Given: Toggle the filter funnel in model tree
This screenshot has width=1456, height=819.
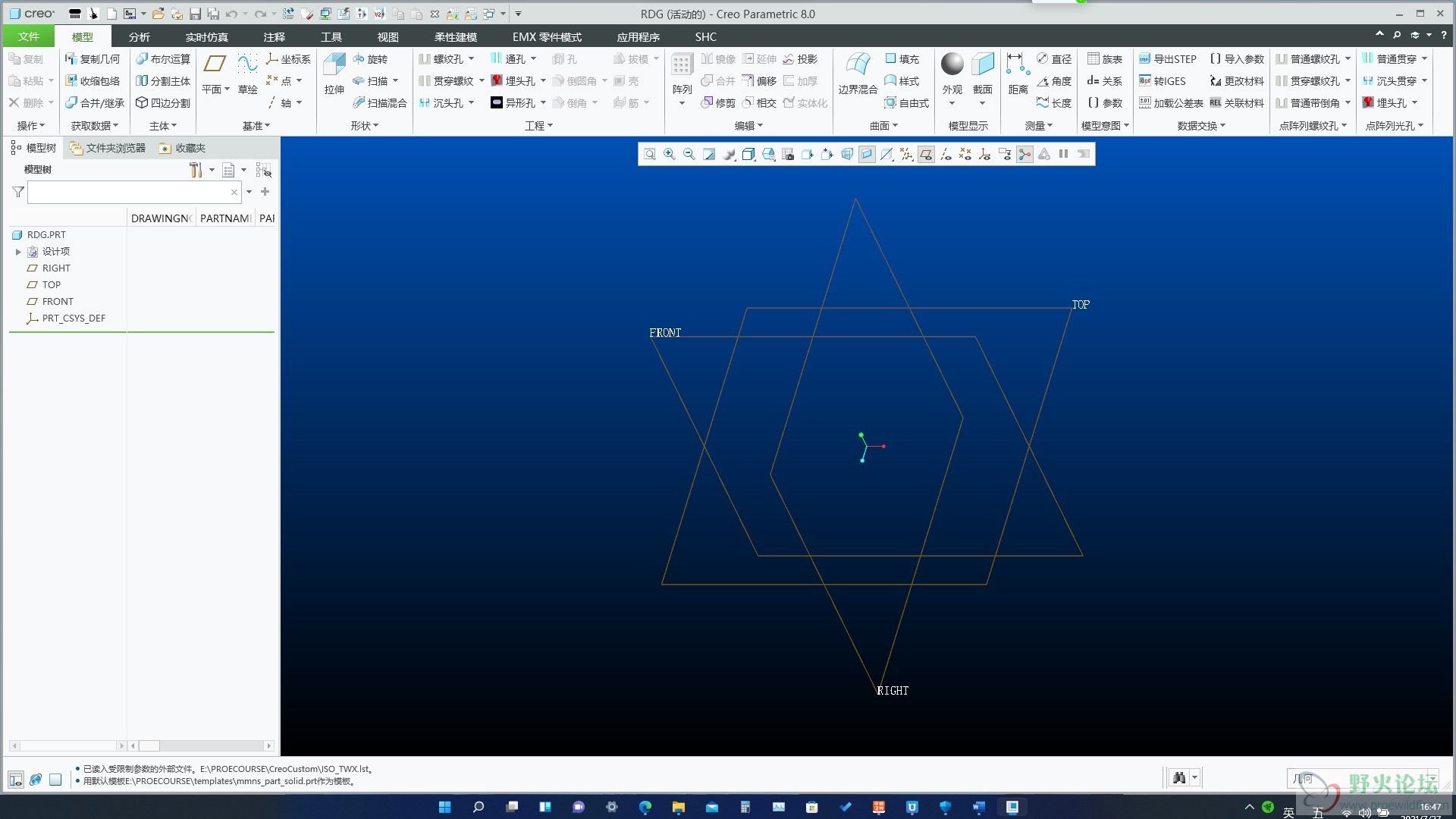Looking at the screenshot, I should (x=18, y=193).
